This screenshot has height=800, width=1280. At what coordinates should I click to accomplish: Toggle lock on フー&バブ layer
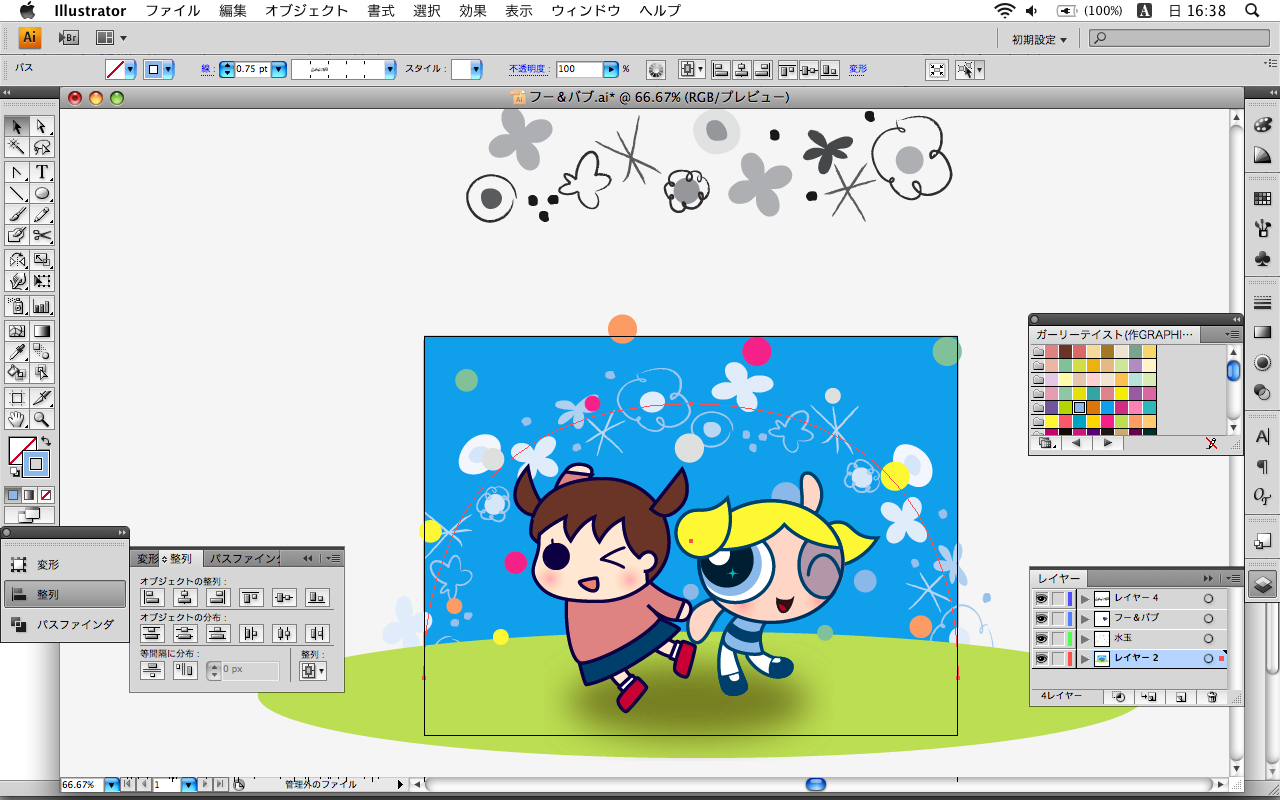tap(1058, 618)
